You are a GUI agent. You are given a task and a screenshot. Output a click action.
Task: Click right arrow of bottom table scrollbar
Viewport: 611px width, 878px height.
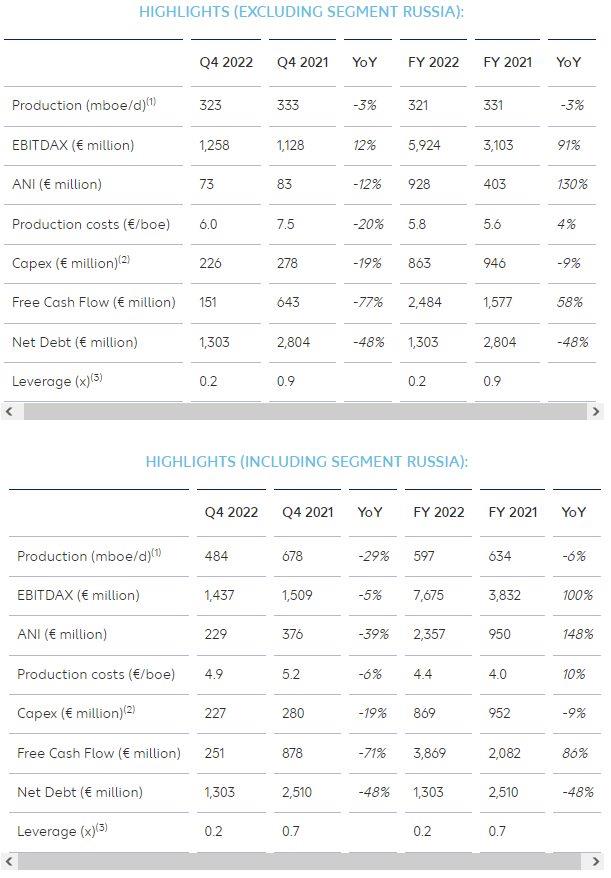click(596, 861)
